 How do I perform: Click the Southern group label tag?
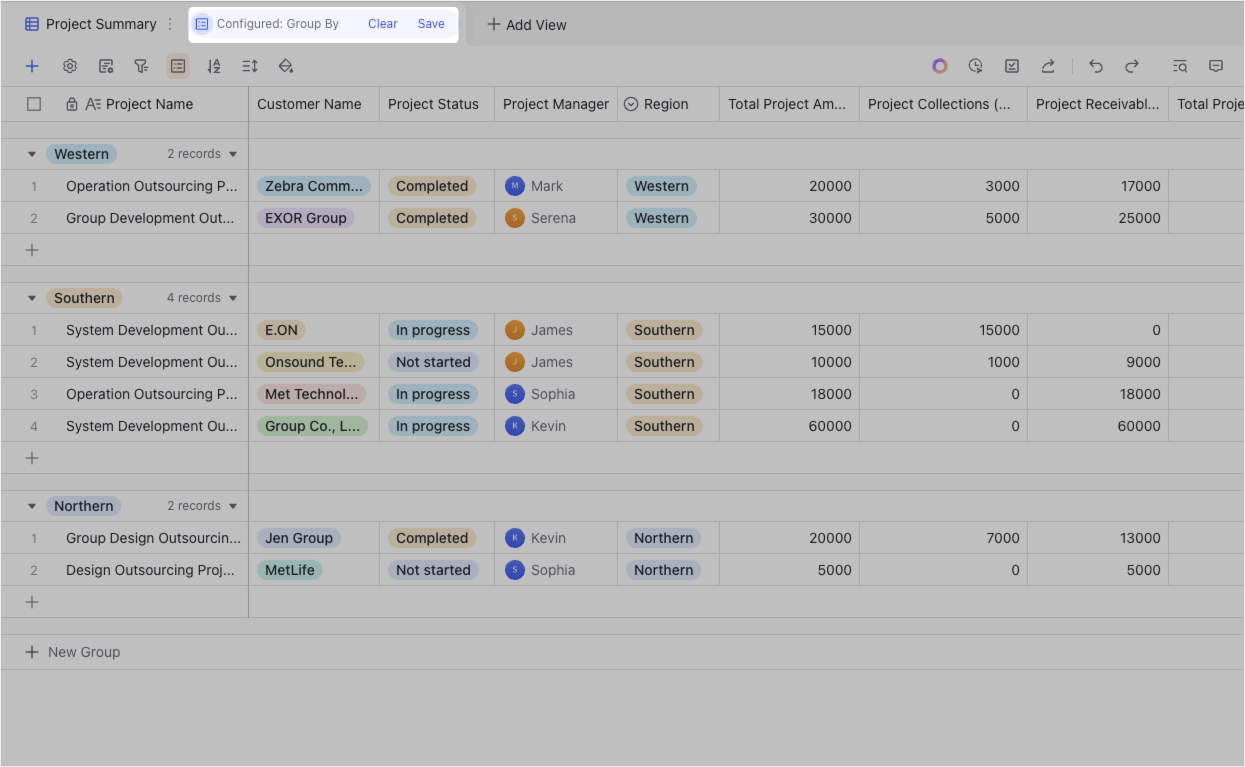tap(84, 298)
